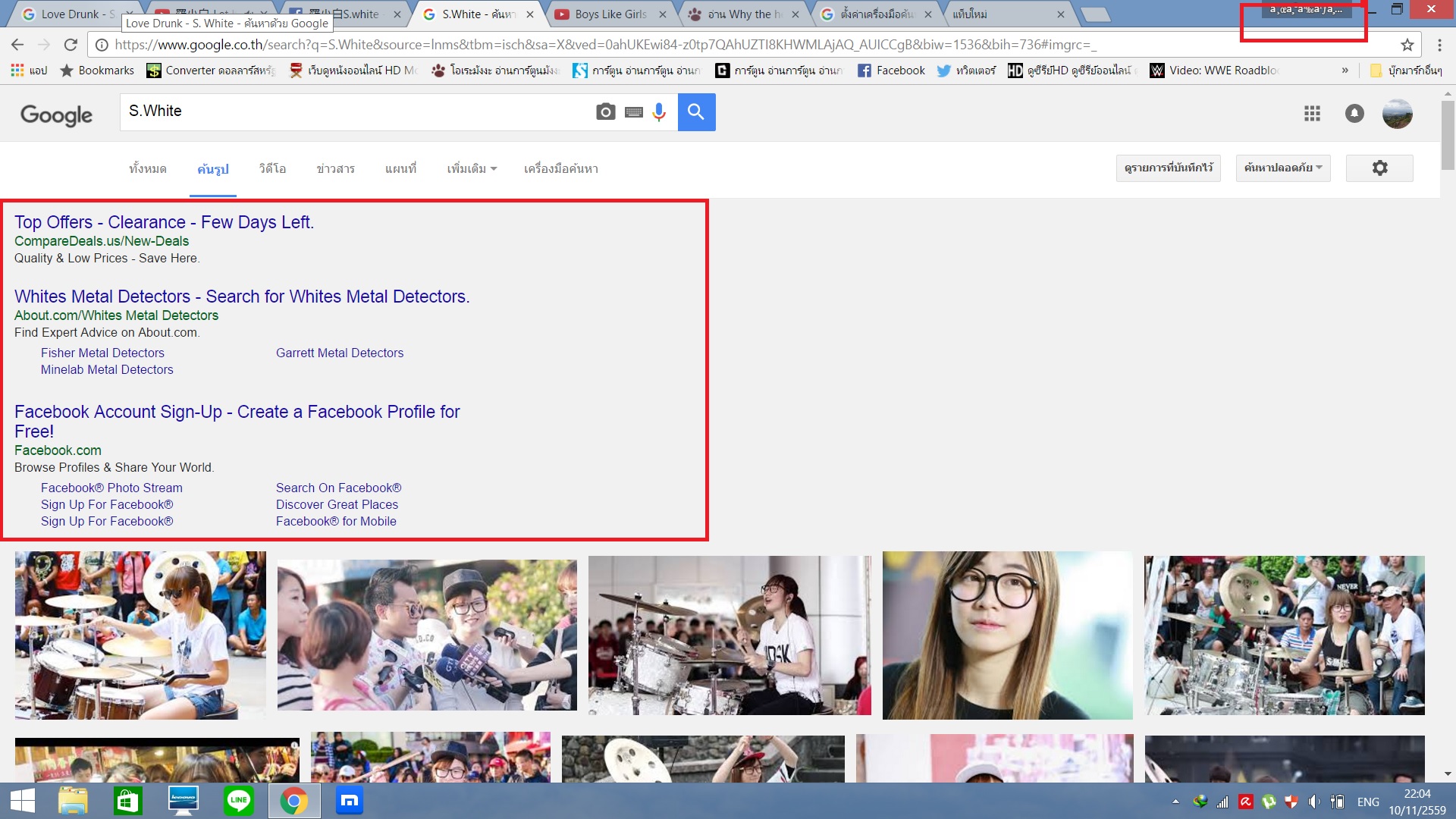This screenshot has height=819, width=1456.
Task: Expand the More search categories dropdown
Action: 471,168
